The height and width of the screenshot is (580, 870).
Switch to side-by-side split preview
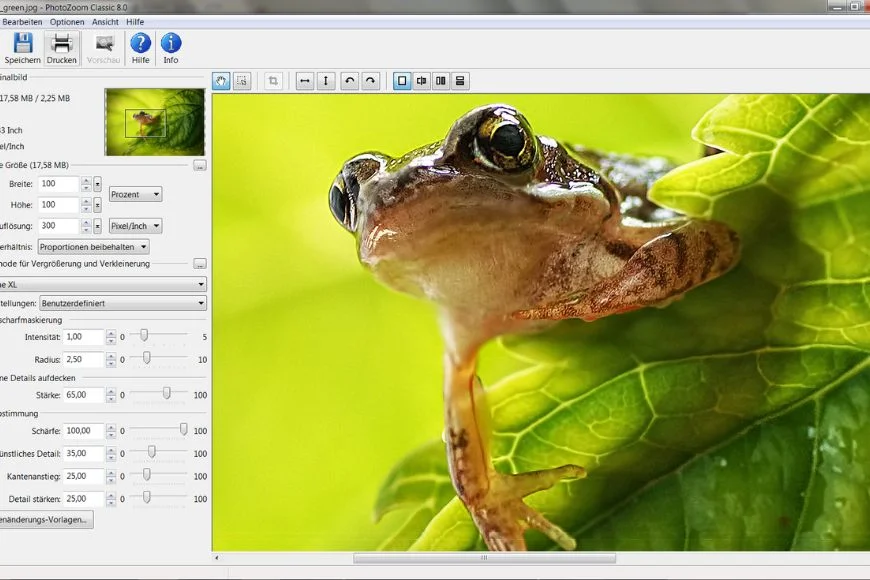point(441,81)
